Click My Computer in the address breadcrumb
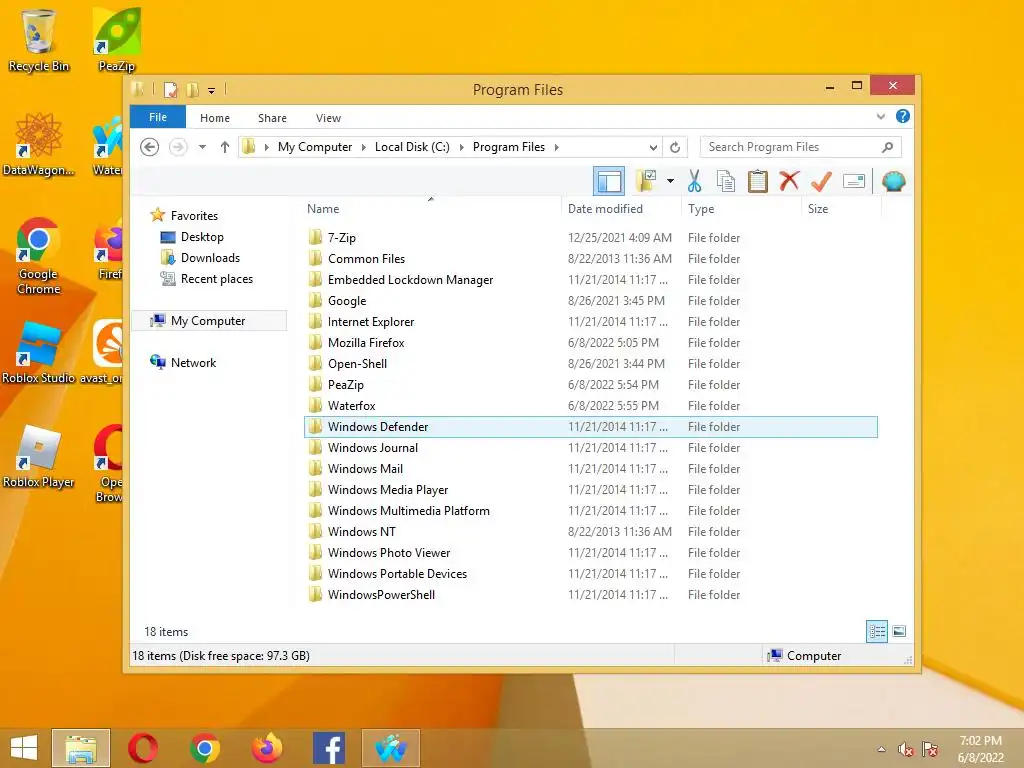Image resolution: width=1024 pixels, height=768 pixels. (315, 147)
